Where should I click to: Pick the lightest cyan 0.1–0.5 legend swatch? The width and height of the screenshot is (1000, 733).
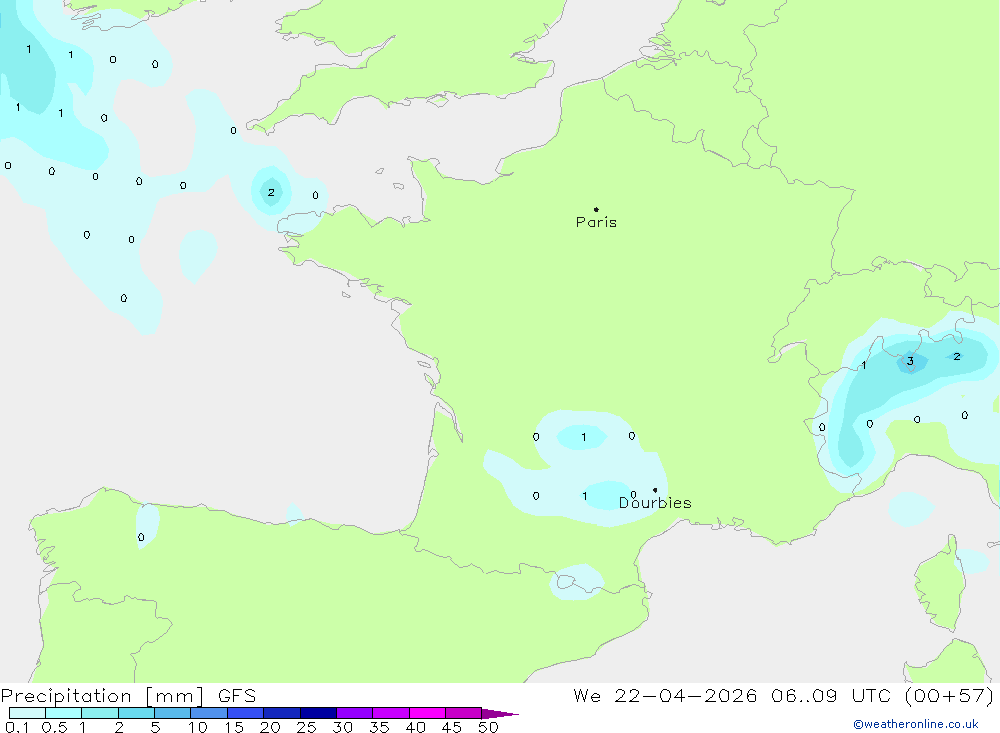click(27, 713)
